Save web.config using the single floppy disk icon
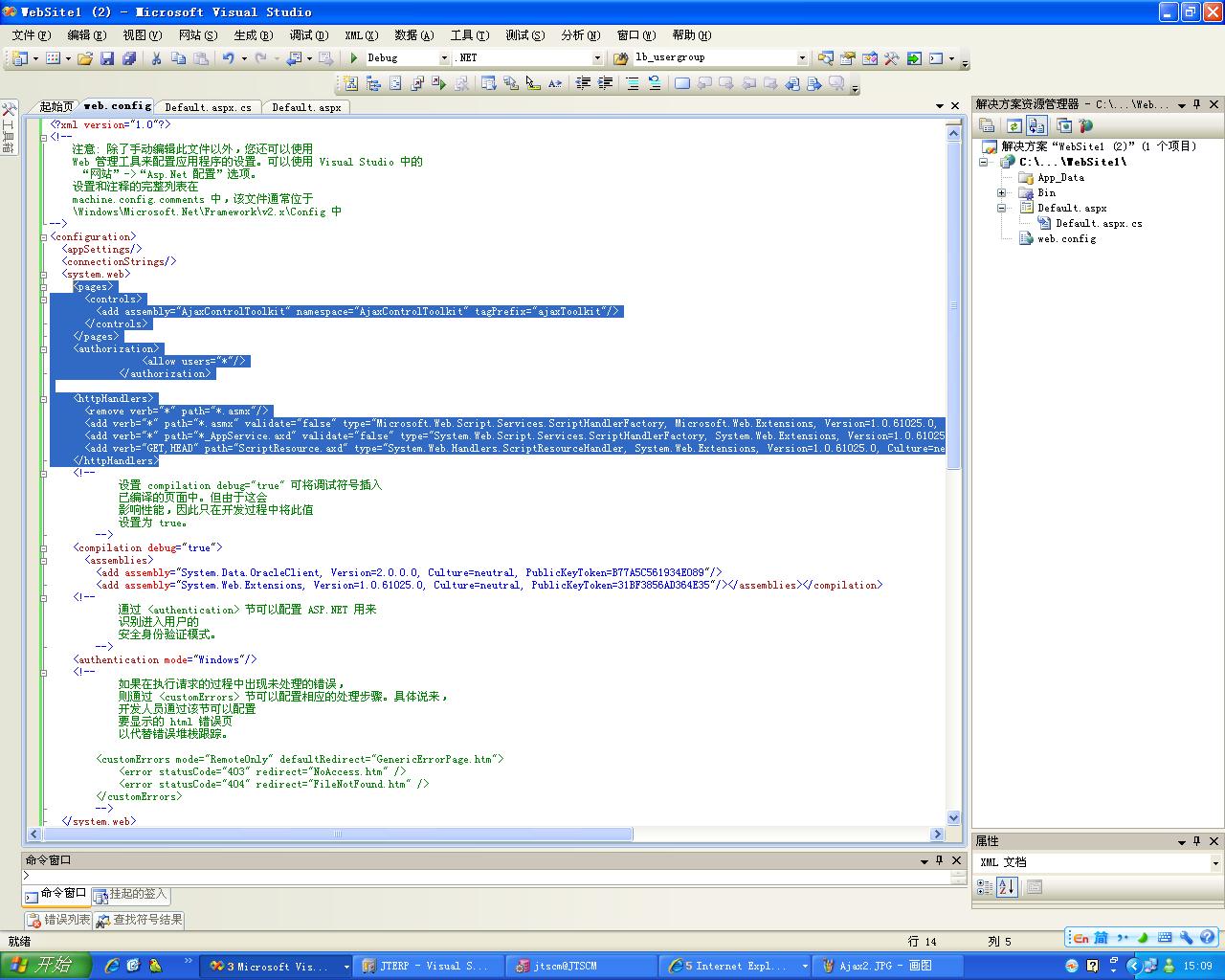The image size is (1225, 980). coord(107,58)
